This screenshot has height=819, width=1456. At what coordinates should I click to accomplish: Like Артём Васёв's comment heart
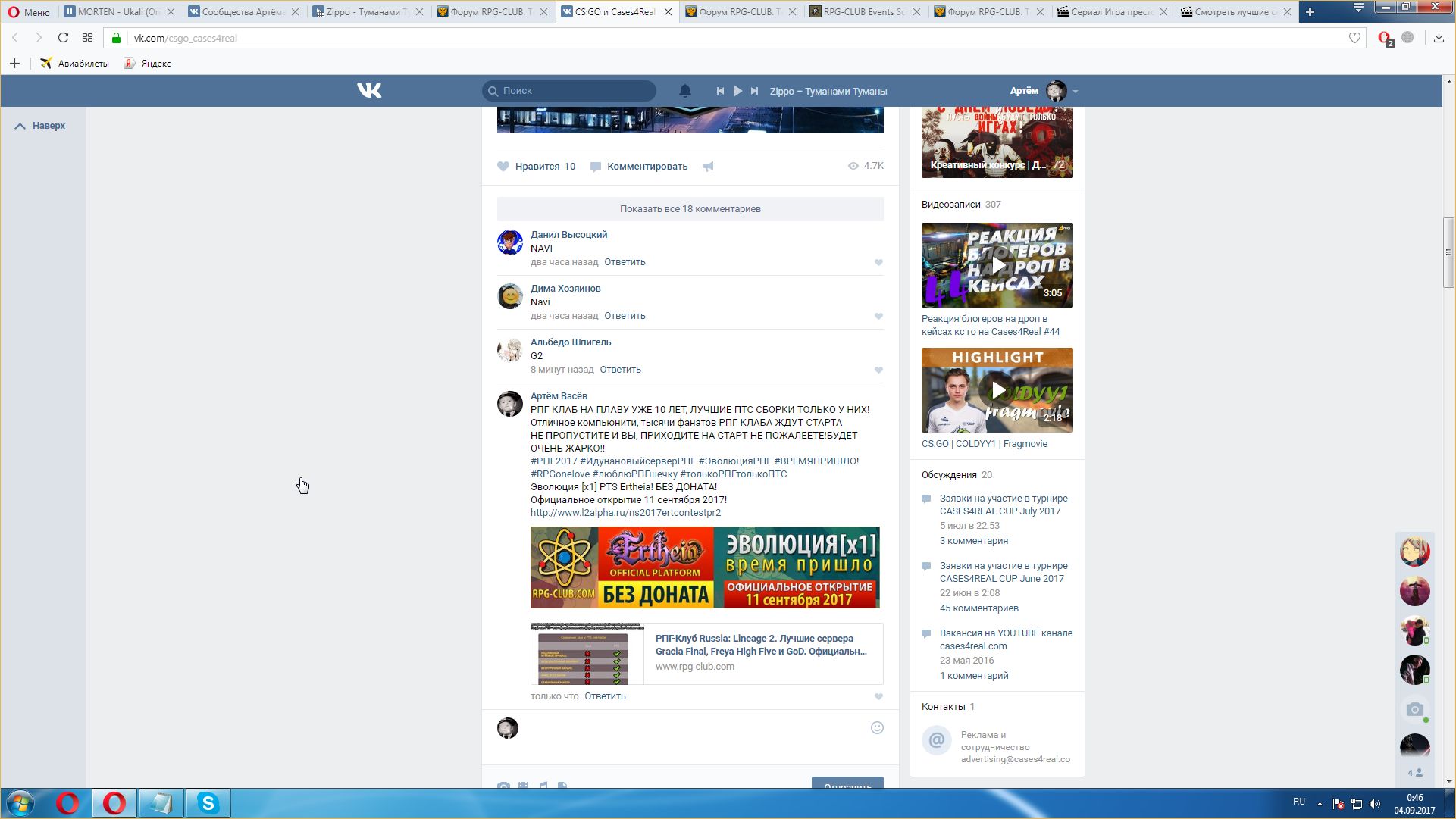(x=878, y=697)
